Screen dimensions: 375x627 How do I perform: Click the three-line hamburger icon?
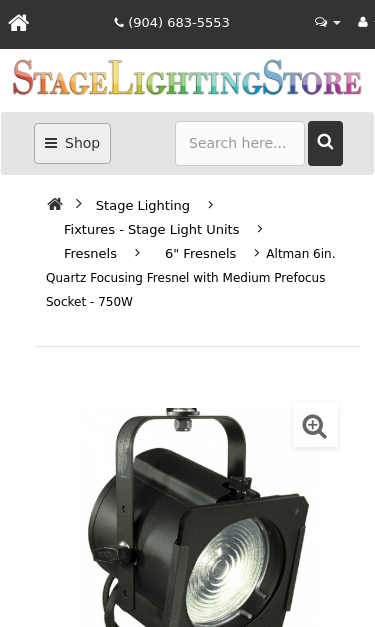tap(51, 143)
